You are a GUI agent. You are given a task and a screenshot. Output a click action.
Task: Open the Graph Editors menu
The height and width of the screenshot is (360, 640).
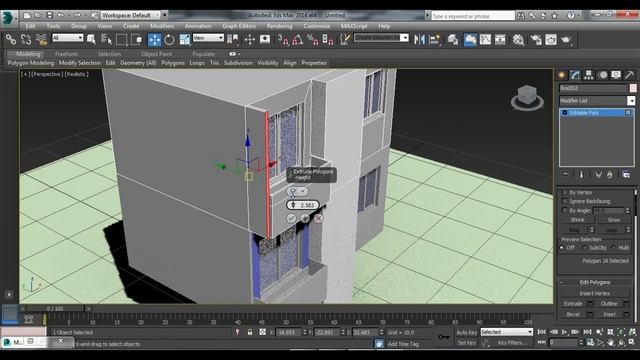click(x=239, y=26)
